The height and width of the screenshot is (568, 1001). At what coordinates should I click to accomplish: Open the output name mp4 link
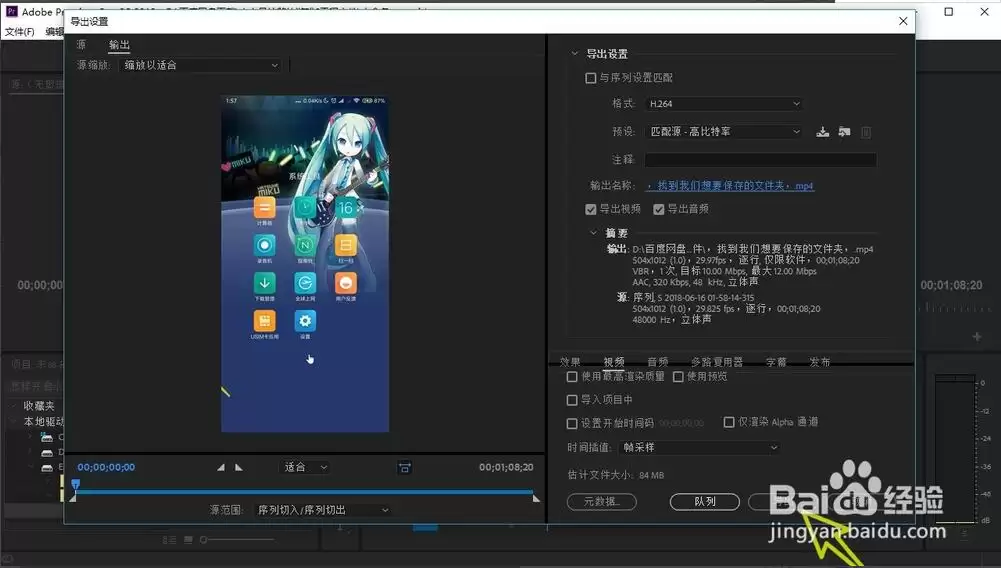point(730,186)
